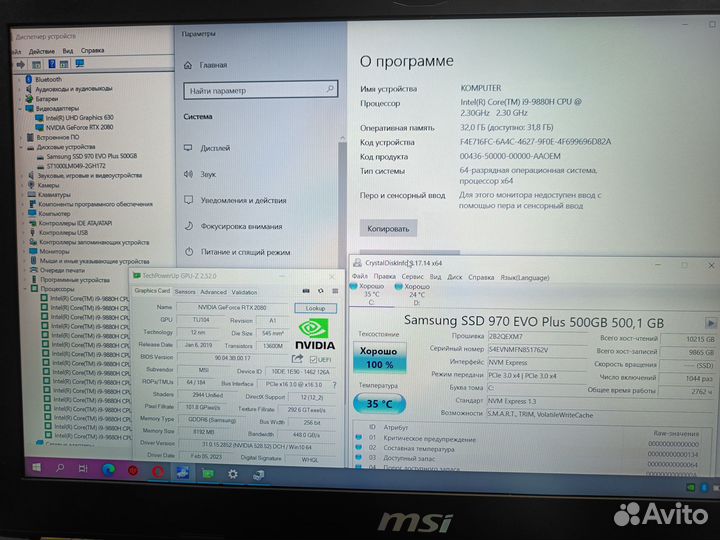This screenshot has height=540, width=720.
Task: Open Task View from the taskbar
Action: pyautogui.click(x=83, y=469)
